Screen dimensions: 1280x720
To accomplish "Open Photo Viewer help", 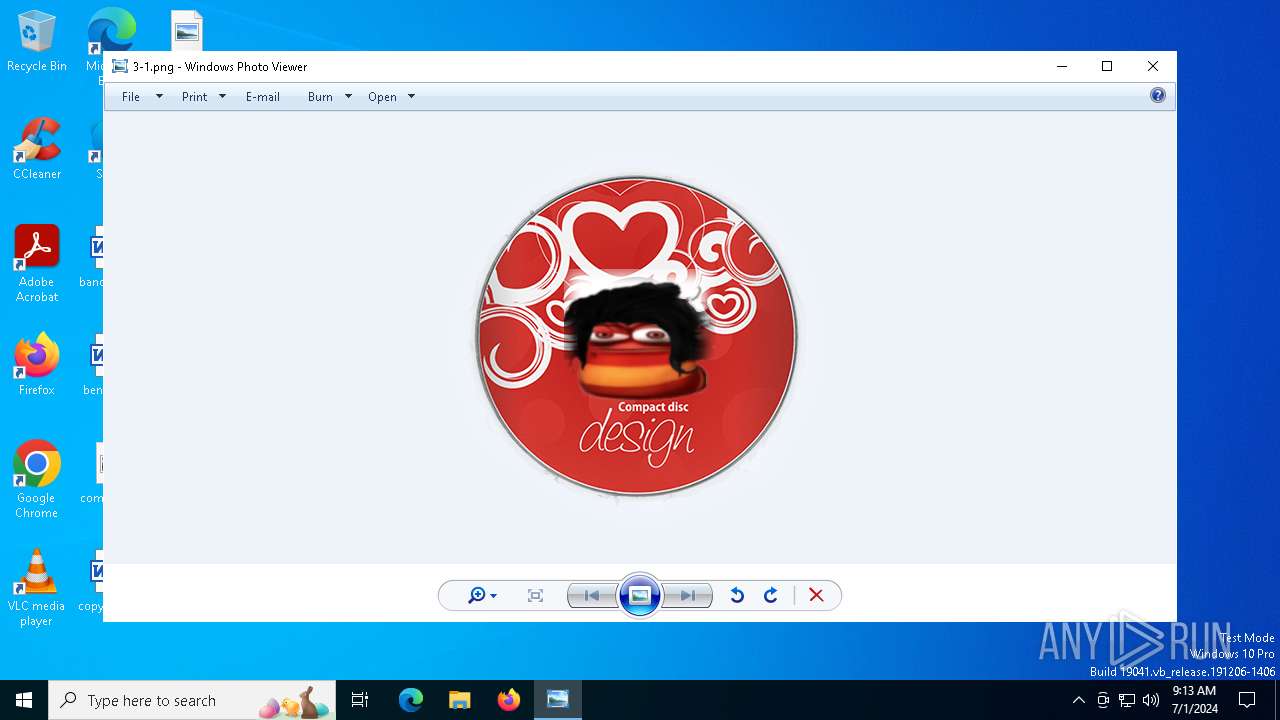I will pyautogui.click(x=1158, y=96).
